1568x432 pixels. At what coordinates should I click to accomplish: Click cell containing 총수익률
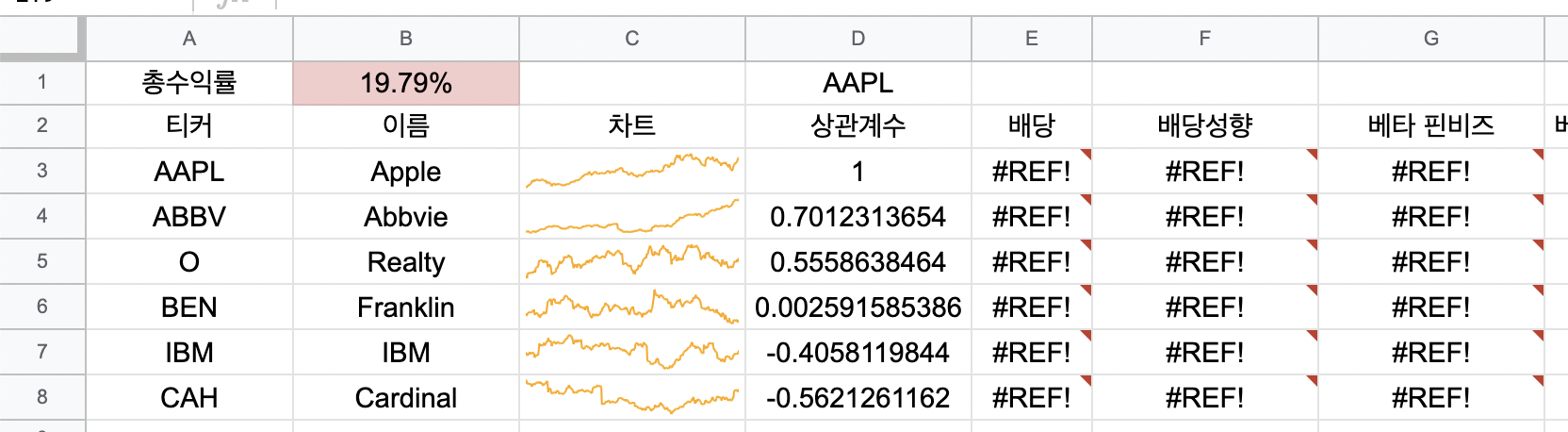coord(189,83)
